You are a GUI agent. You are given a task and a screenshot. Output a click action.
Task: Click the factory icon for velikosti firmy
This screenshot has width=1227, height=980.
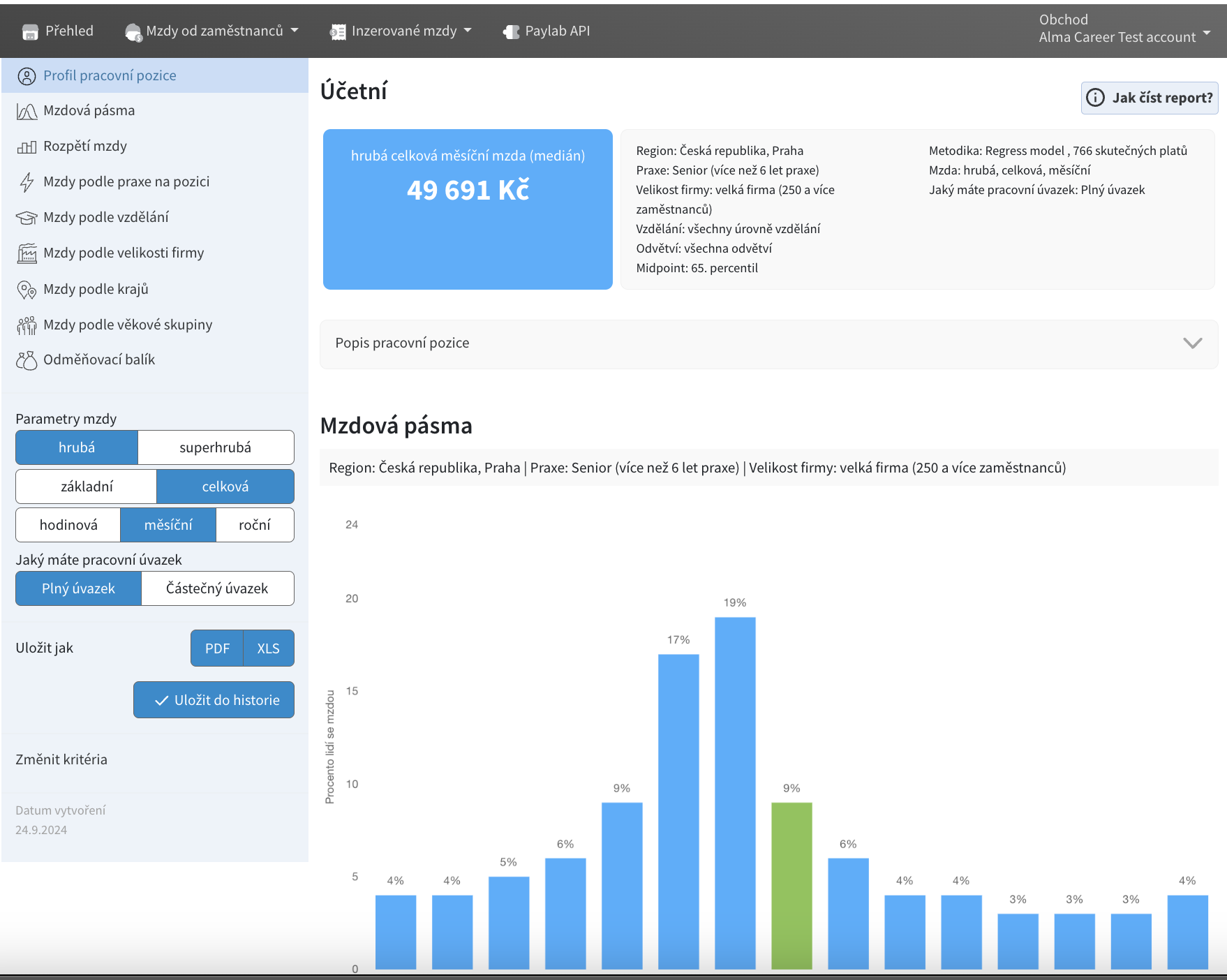27,253
